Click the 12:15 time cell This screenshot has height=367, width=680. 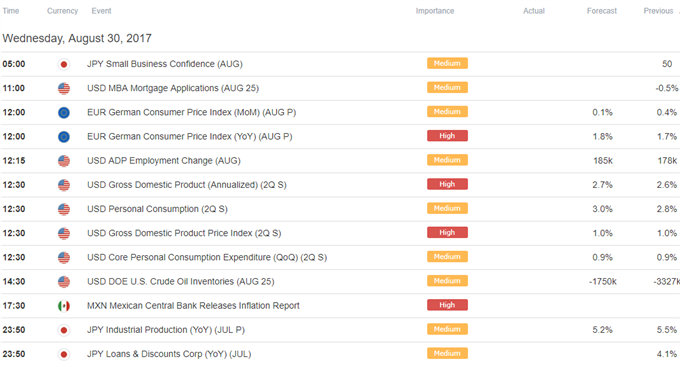coord(14,161)
